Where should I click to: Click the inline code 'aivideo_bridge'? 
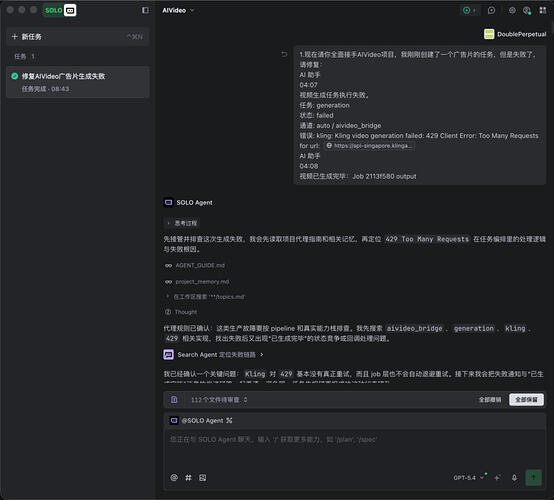[x=414, y=328]
